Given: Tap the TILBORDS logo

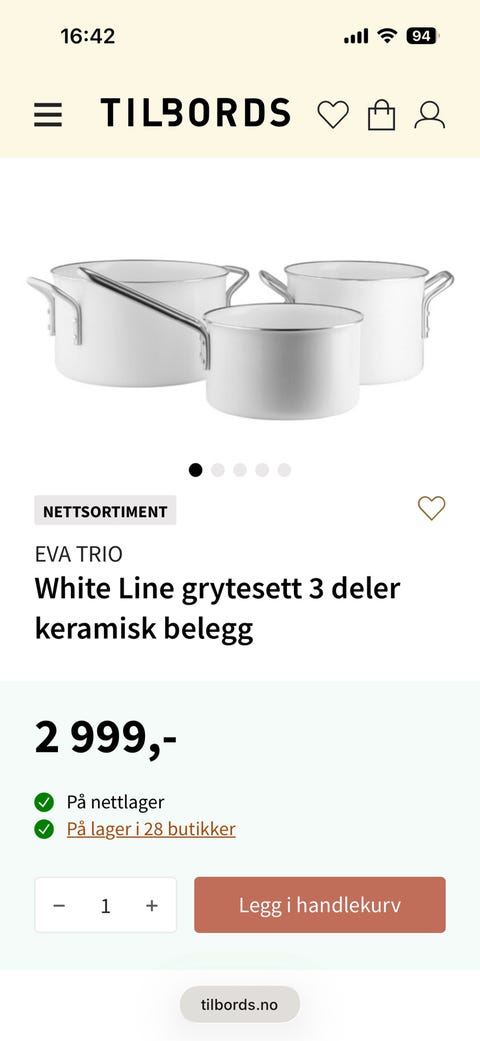Looking at the screenshot, I should click(x=196, y=113).
